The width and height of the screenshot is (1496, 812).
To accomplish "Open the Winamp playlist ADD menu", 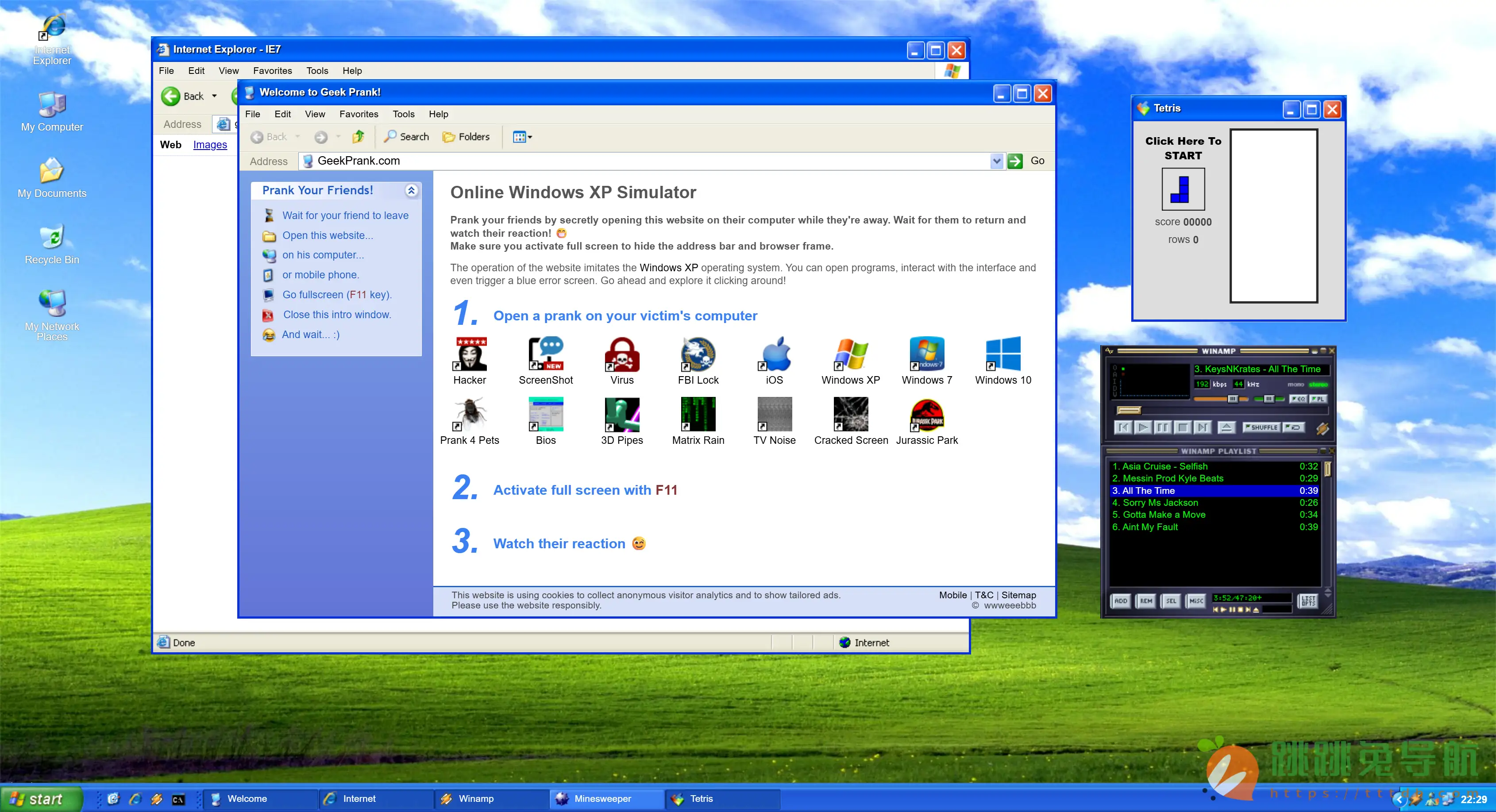I will [x=1121, y=601].
